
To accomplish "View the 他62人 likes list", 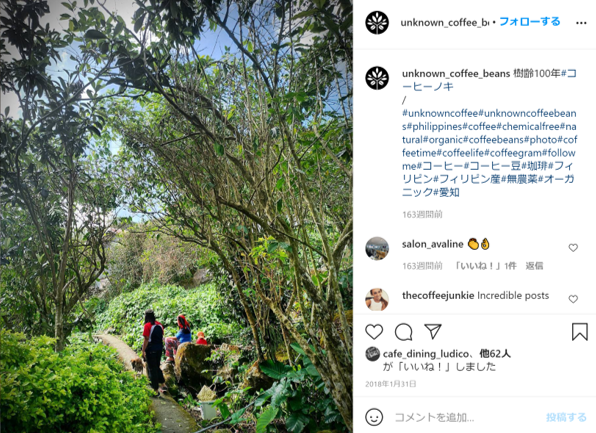I will pos(495,354).
